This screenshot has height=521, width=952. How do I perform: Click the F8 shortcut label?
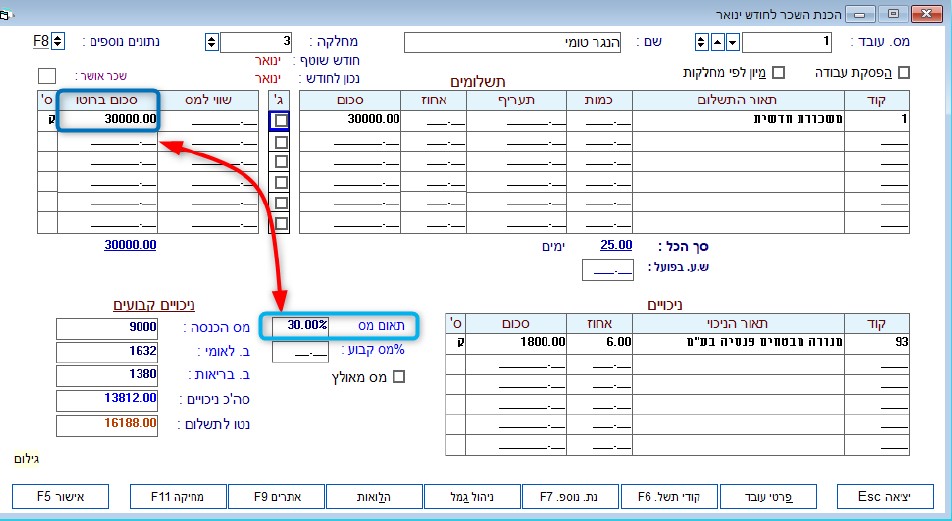pos(41,41)
